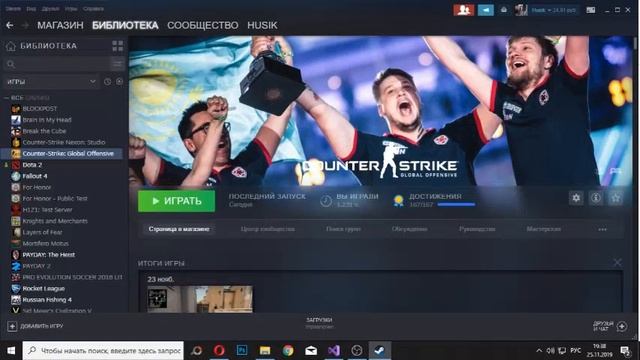This screenshot has width=640, height=360.
Task: Open the account name and balance dropdown
Action: 554,10
